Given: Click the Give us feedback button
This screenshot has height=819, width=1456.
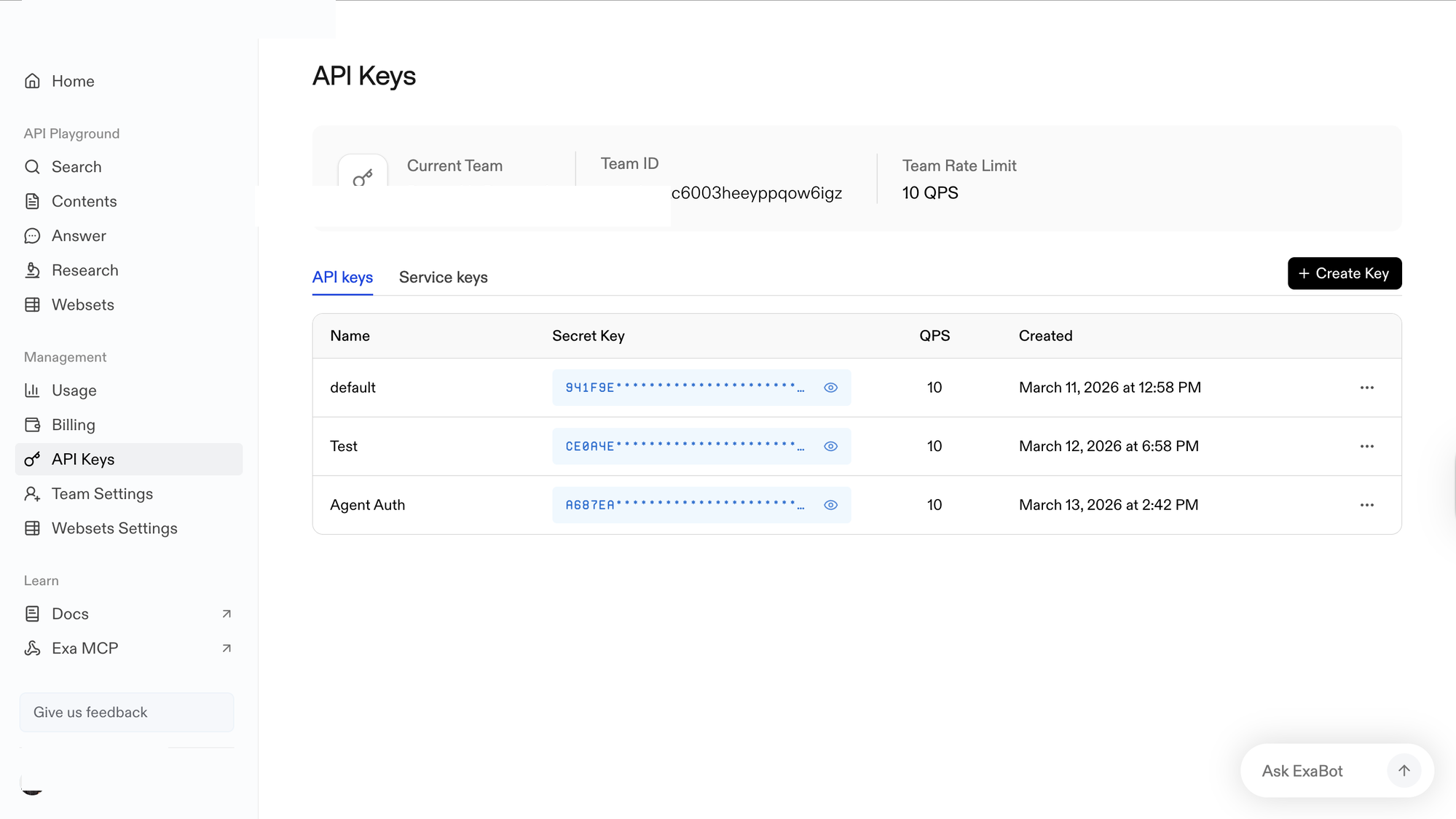Looking at the screenshot, I should (x=126, y=712).
